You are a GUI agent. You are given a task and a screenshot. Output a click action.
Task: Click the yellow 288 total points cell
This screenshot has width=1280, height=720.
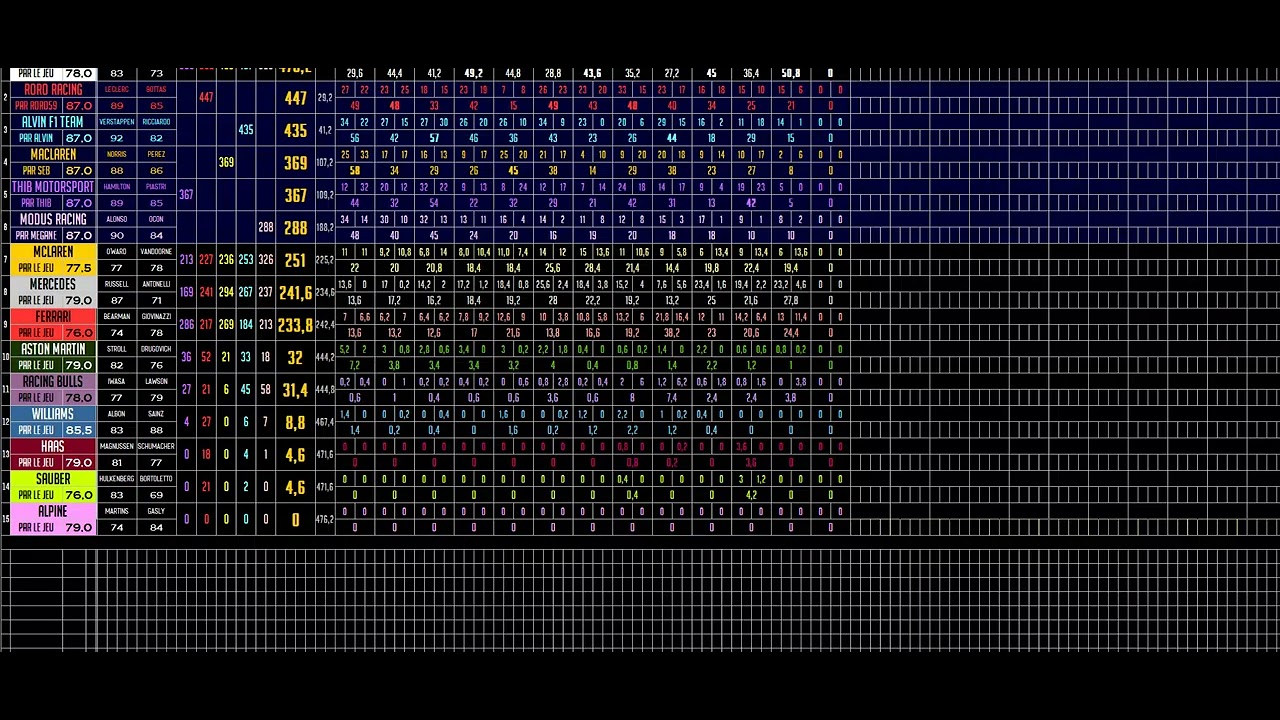[x=295, y=227]
